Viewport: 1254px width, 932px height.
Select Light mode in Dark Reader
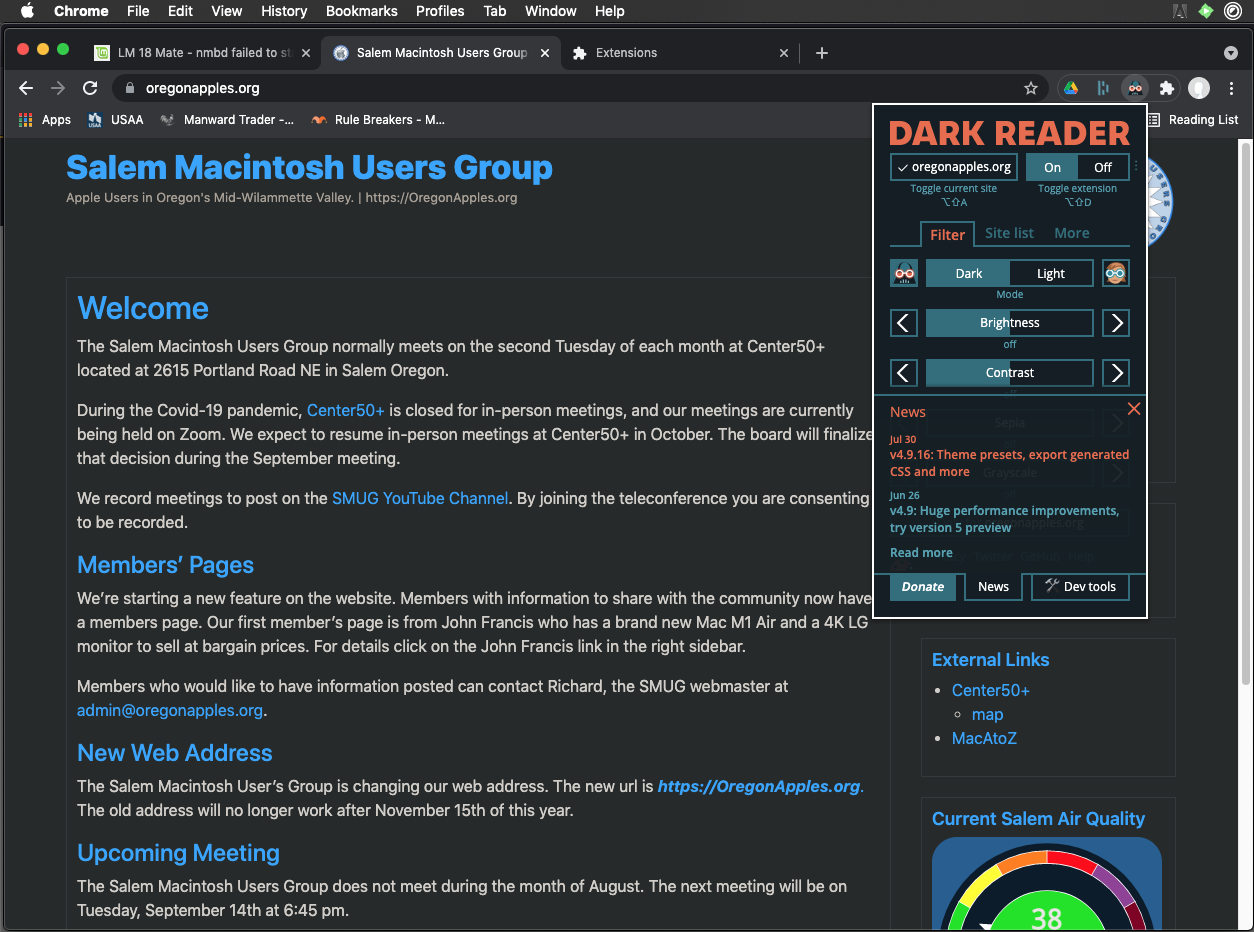coord(1051,273)
